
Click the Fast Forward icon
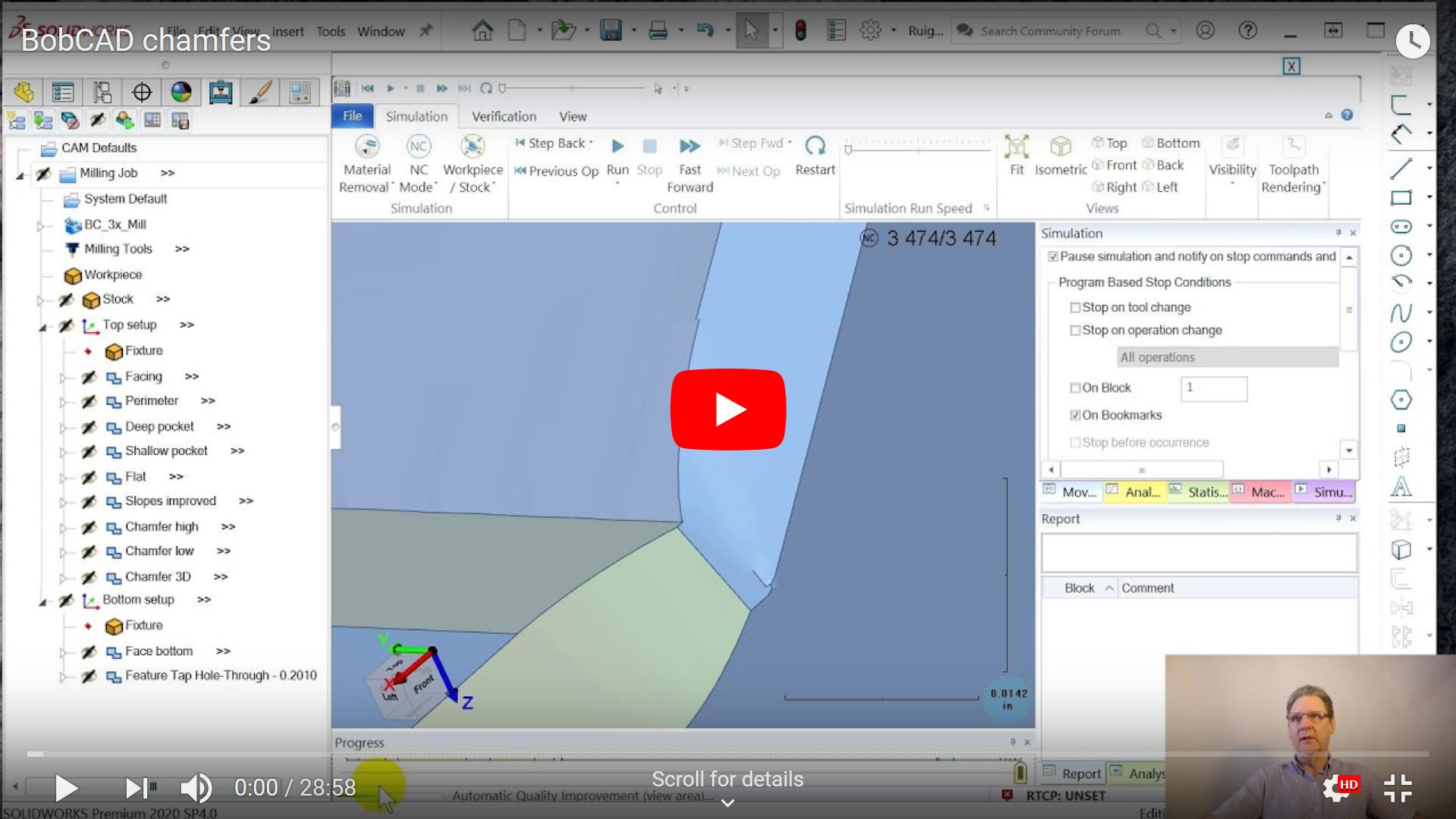pyautogui.click(x=689, y=146)
